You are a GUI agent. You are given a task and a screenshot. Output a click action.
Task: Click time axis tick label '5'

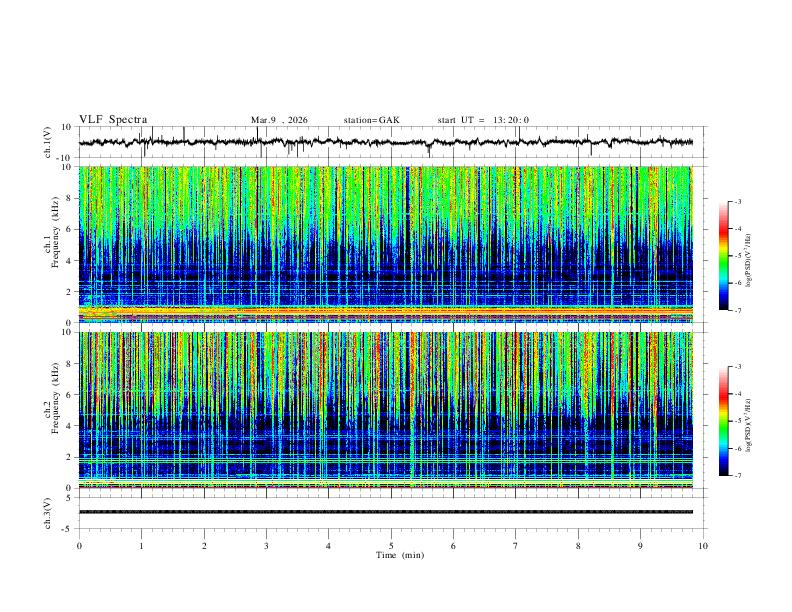(x=391, y=546)
